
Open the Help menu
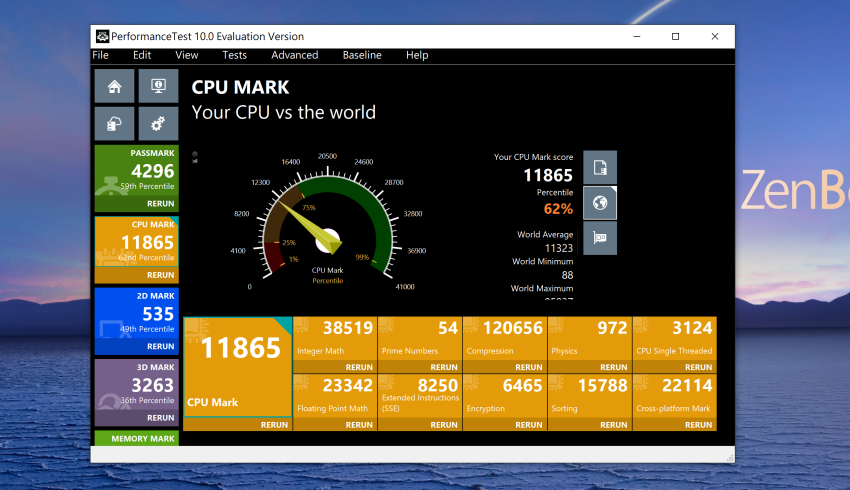[417, 55]
